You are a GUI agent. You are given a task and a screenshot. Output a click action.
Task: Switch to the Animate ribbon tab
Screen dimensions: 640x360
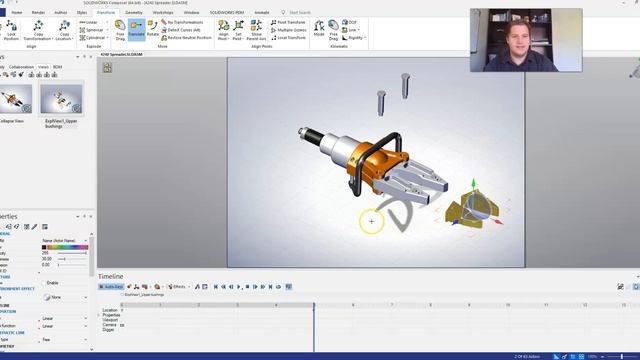[x=262, y=13]
